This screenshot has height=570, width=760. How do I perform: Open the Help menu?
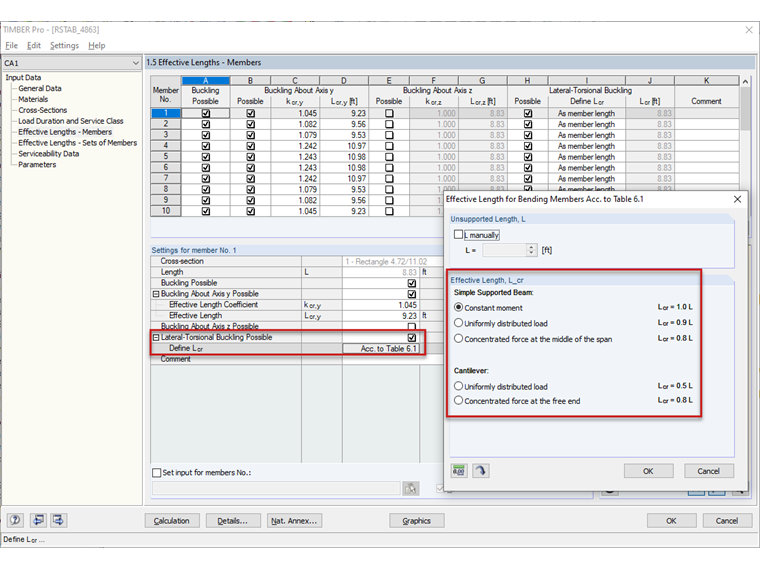pyautogui.click(x=96, y=45)
